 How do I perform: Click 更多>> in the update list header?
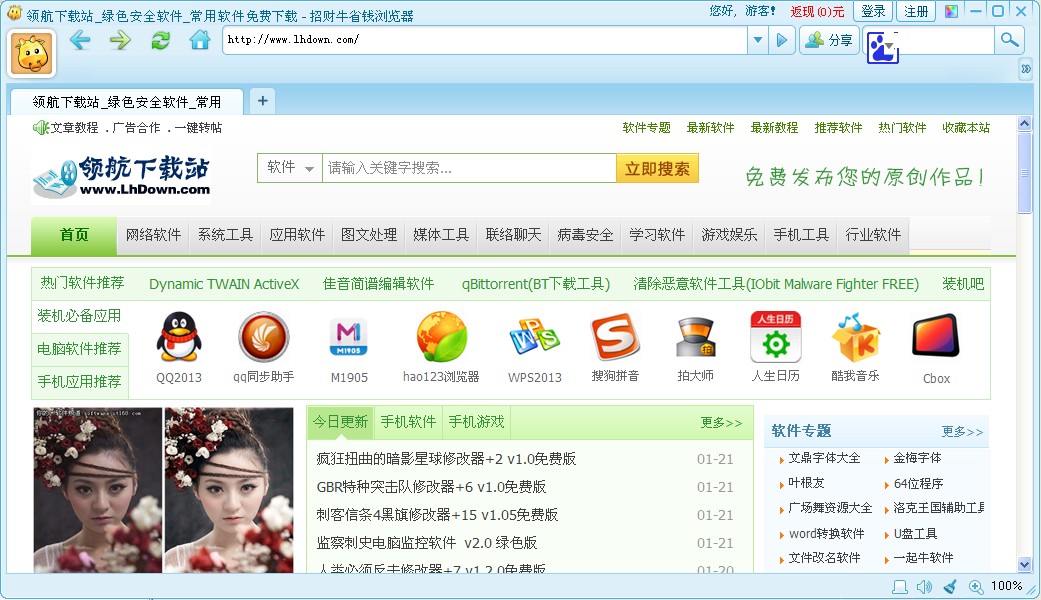722,423
